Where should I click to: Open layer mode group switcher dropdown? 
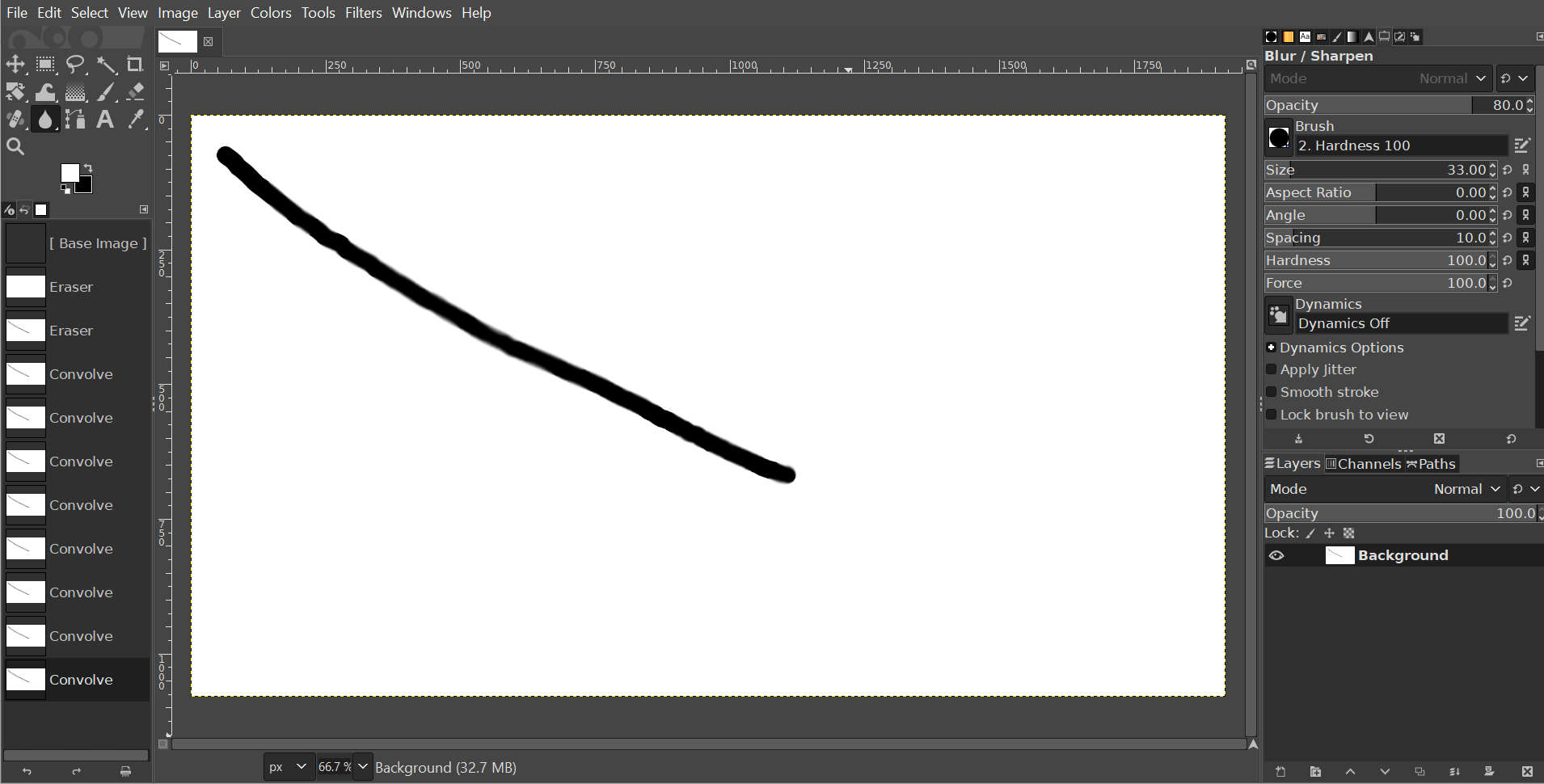(1526, 489)
